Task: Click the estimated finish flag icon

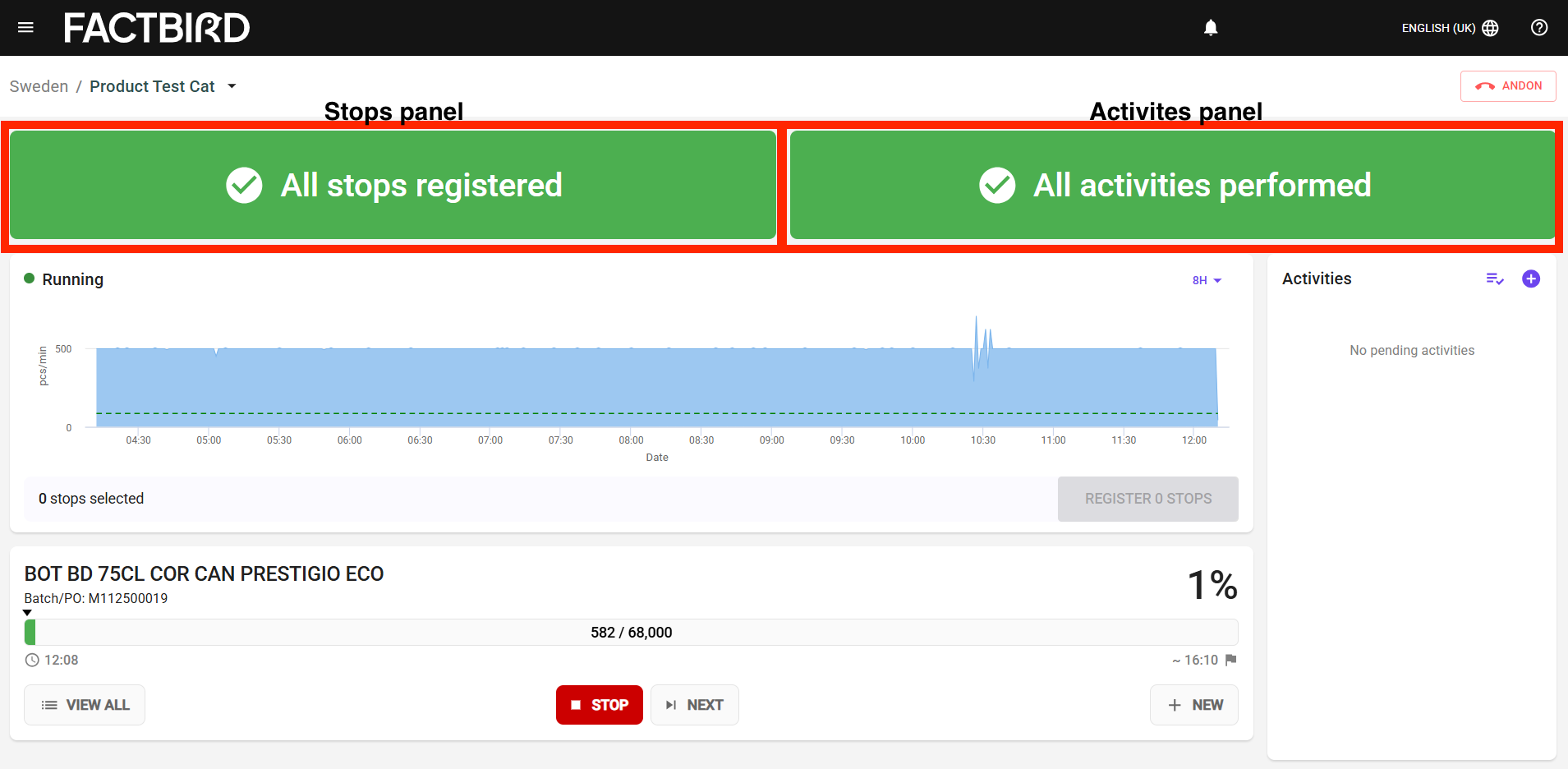Action: (1230, 660)
